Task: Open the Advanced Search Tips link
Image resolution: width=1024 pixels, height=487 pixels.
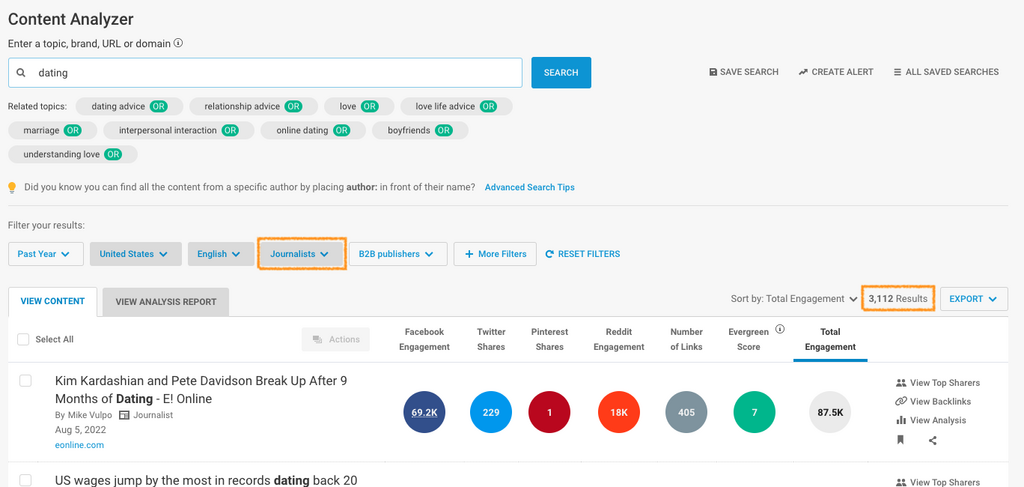Action: click(529, 187)
